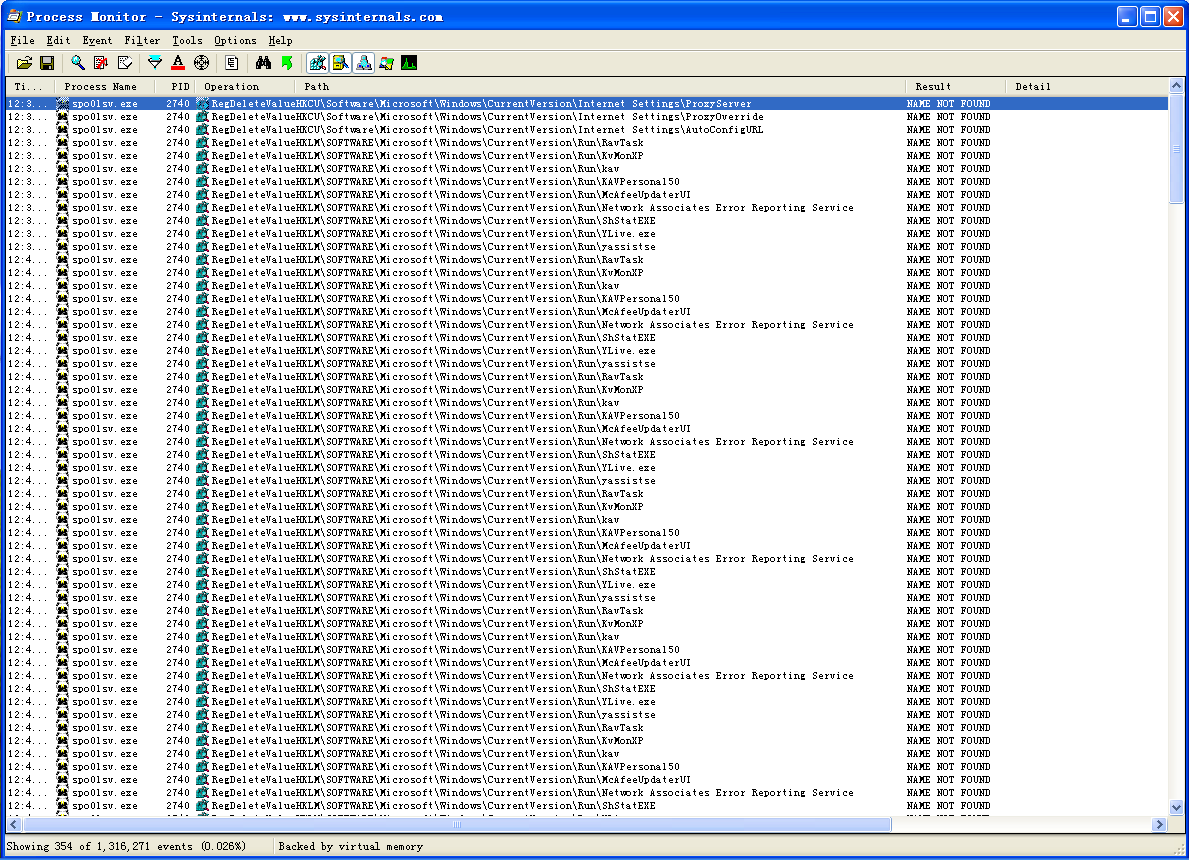The width and height of the screenshot is (1189, 860).
Task: Open the Filter dialog funnel icon
Action: coord(155,63)
